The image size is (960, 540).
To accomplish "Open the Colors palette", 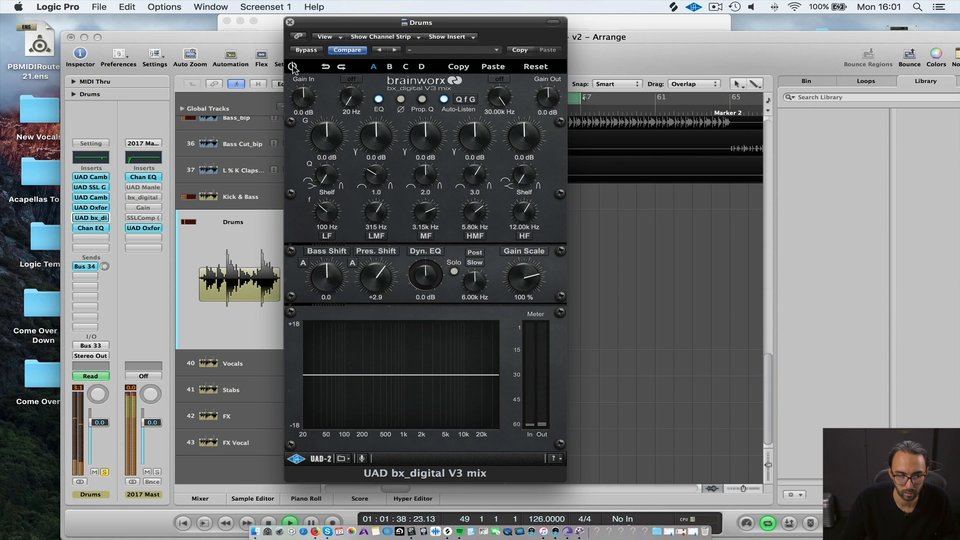I will pos(936,57).
